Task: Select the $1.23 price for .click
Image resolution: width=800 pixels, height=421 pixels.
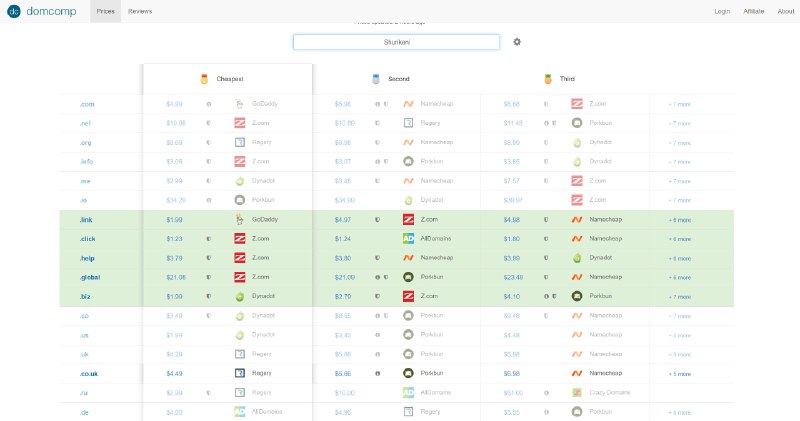Action: point(175,239)
